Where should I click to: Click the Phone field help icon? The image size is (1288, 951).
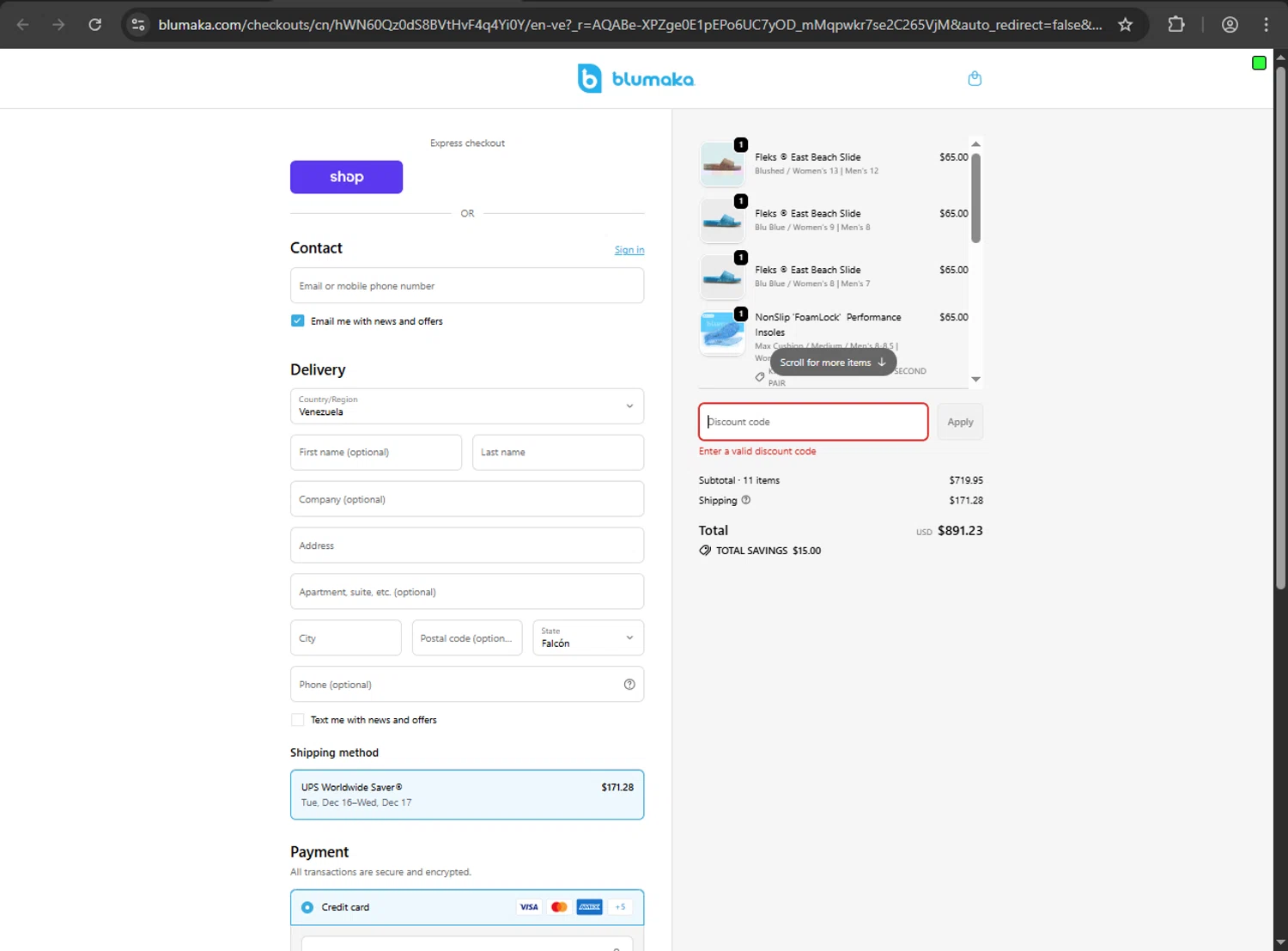pyautogui.click(x=629, y=685)
